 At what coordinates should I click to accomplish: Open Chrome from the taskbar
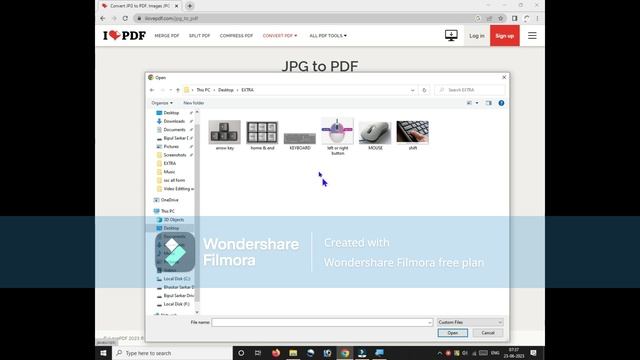[345, 353]
